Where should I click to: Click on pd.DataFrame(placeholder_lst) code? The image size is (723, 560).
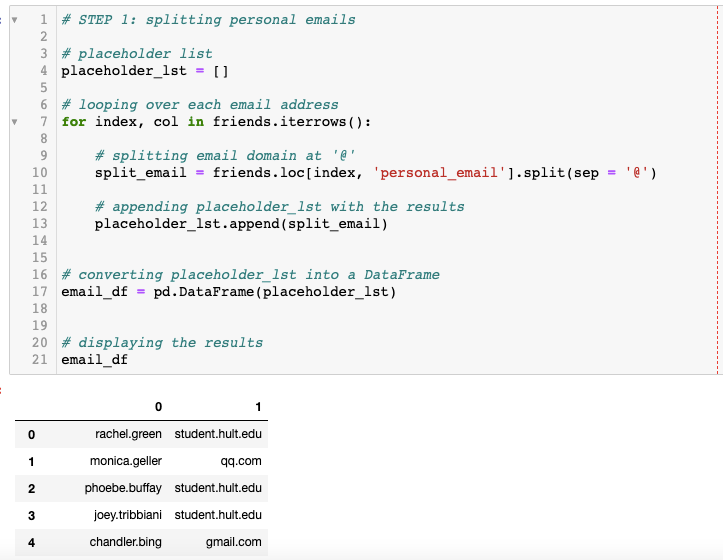275,292
